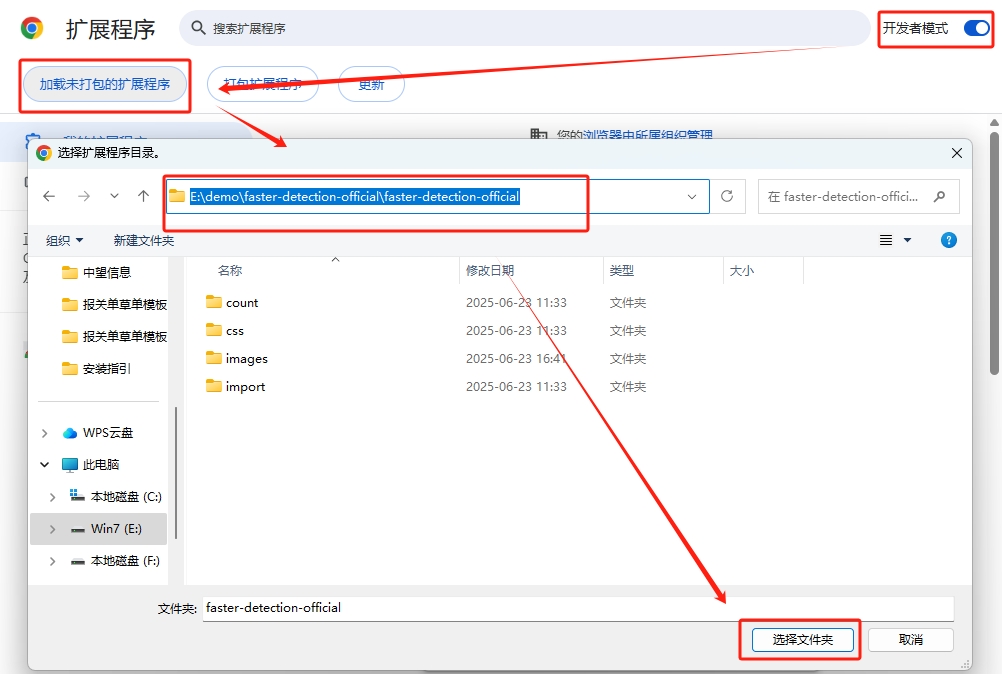The image size is (1002, 674).
Task: Expand the address bar path dropdown
Action: click(x=692, y=197)
